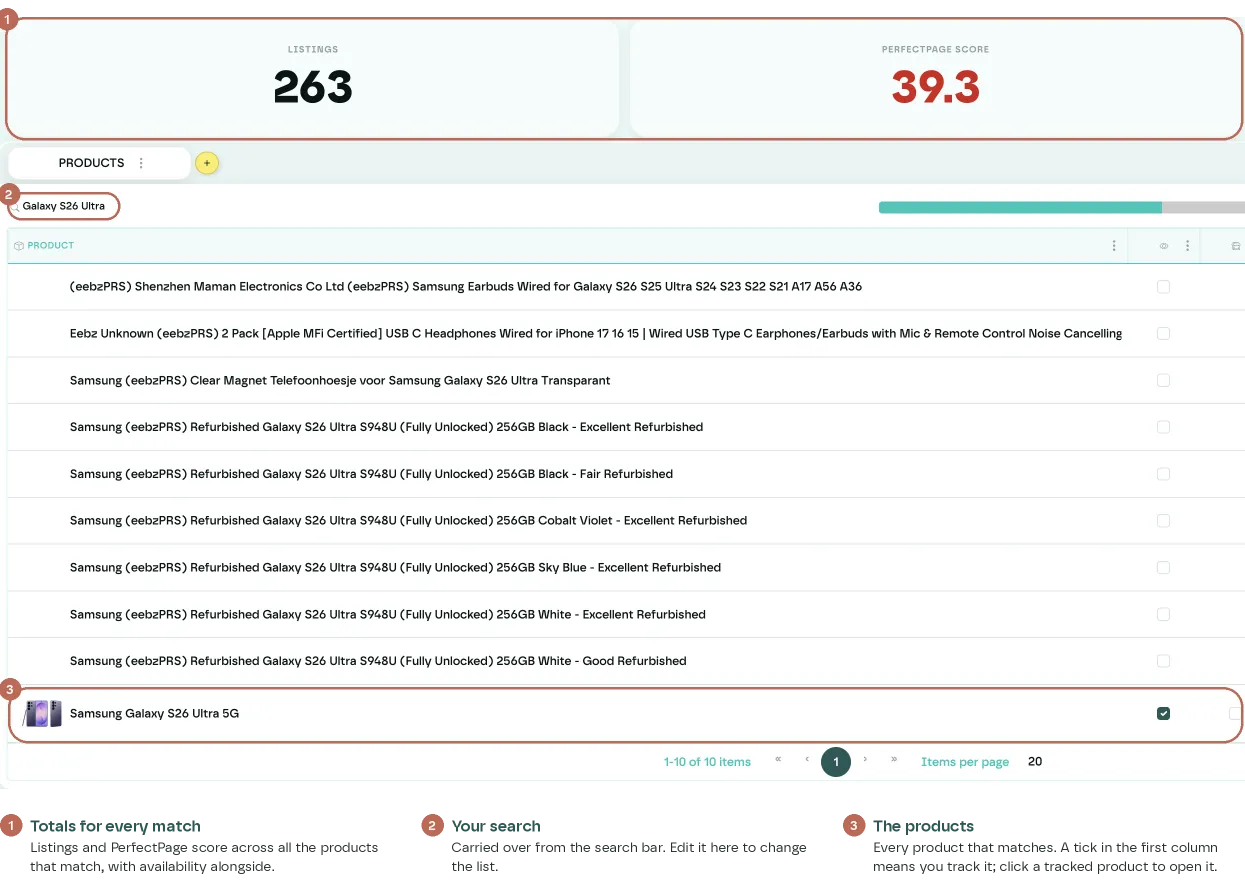1245x882 pixels.
Task: Click the yellow plus add-tab button
Action: point(207,163)
